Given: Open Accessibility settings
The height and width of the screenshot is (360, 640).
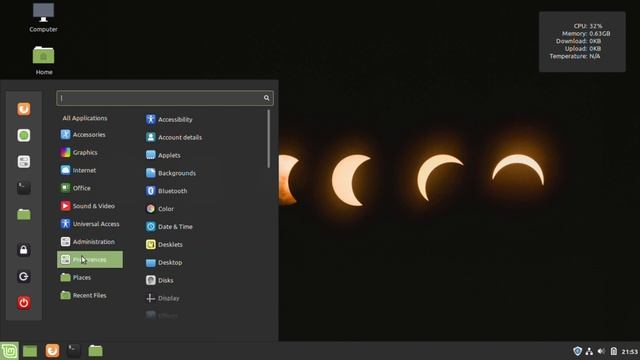Looking at the screenshot, I should pos(169,120).
